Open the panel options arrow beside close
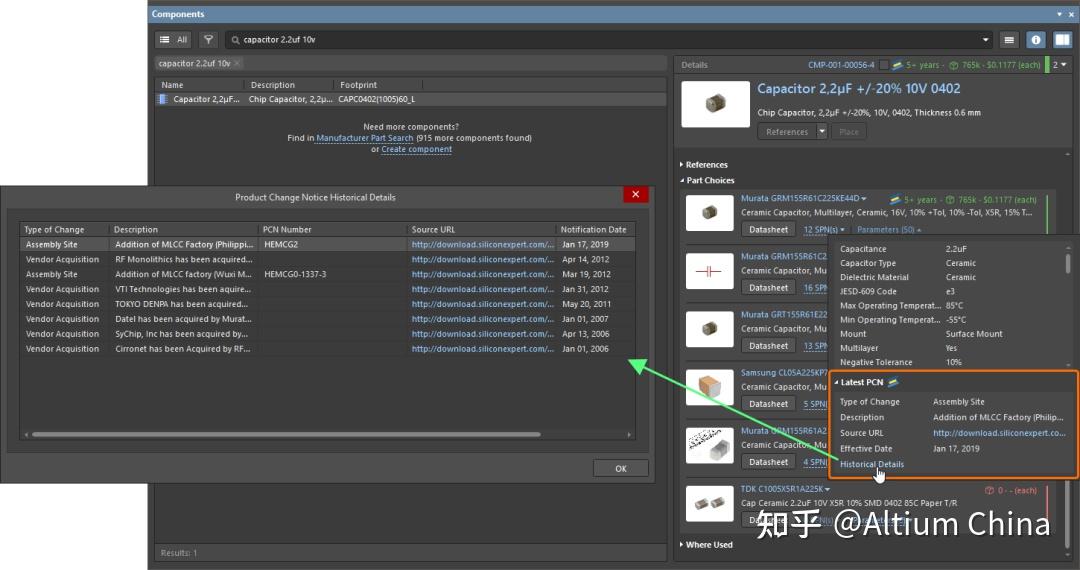Viewport: 1080px width, 570px height. [x=1059, y=14]
